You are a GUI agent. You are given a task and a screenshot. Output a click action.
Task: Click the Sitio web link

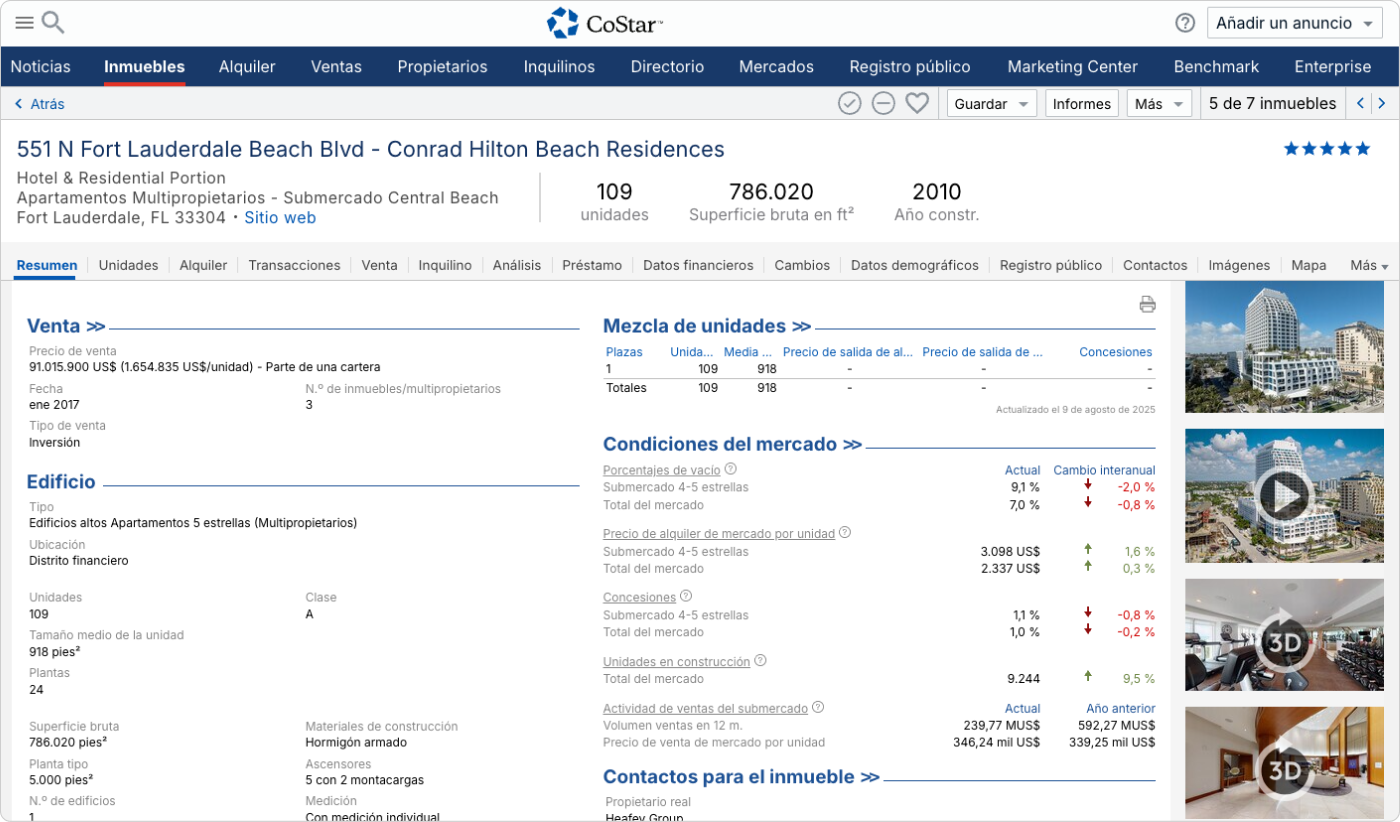[x=280, y=217]
